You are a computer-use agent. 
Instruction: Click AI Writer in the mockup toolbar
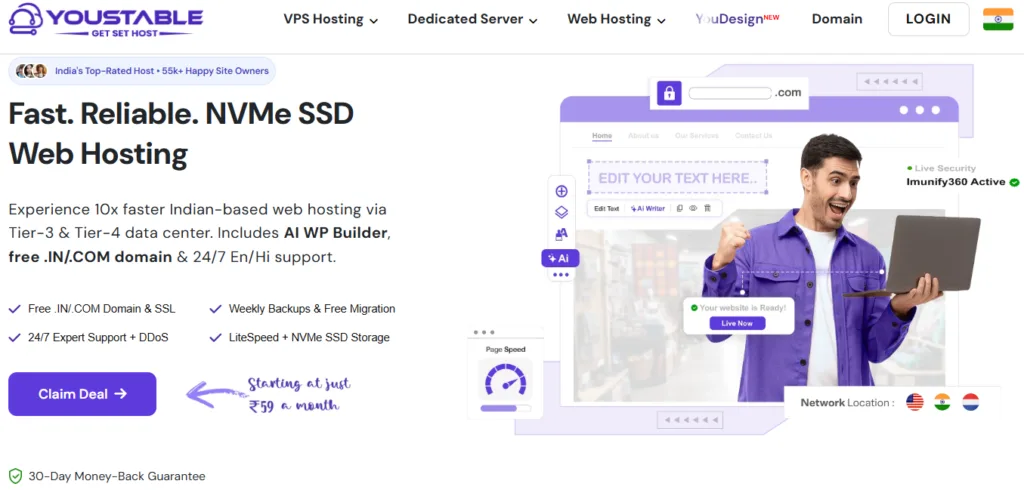tap(648, 208)
